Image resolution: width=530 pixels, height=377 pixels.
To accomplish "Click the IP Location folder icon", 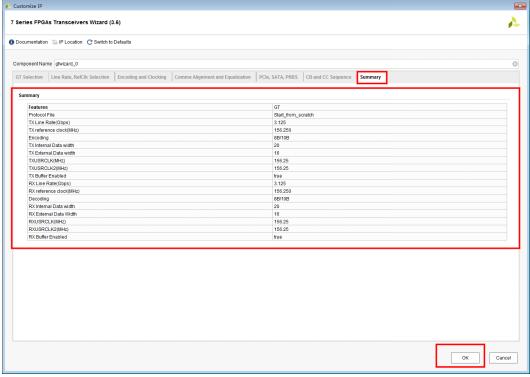I will [55, 42].
